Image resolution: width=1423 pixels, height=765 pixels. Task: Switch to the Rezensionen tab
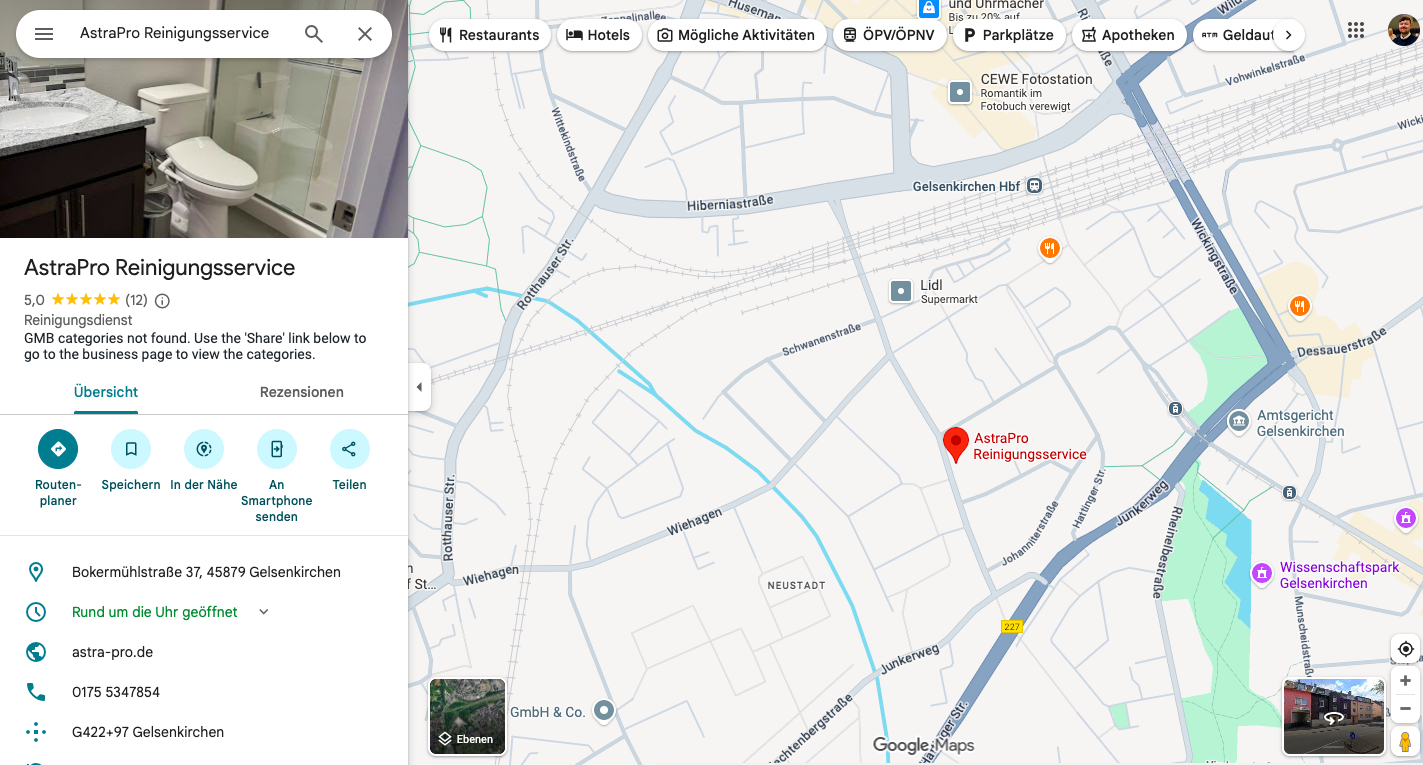301,392
